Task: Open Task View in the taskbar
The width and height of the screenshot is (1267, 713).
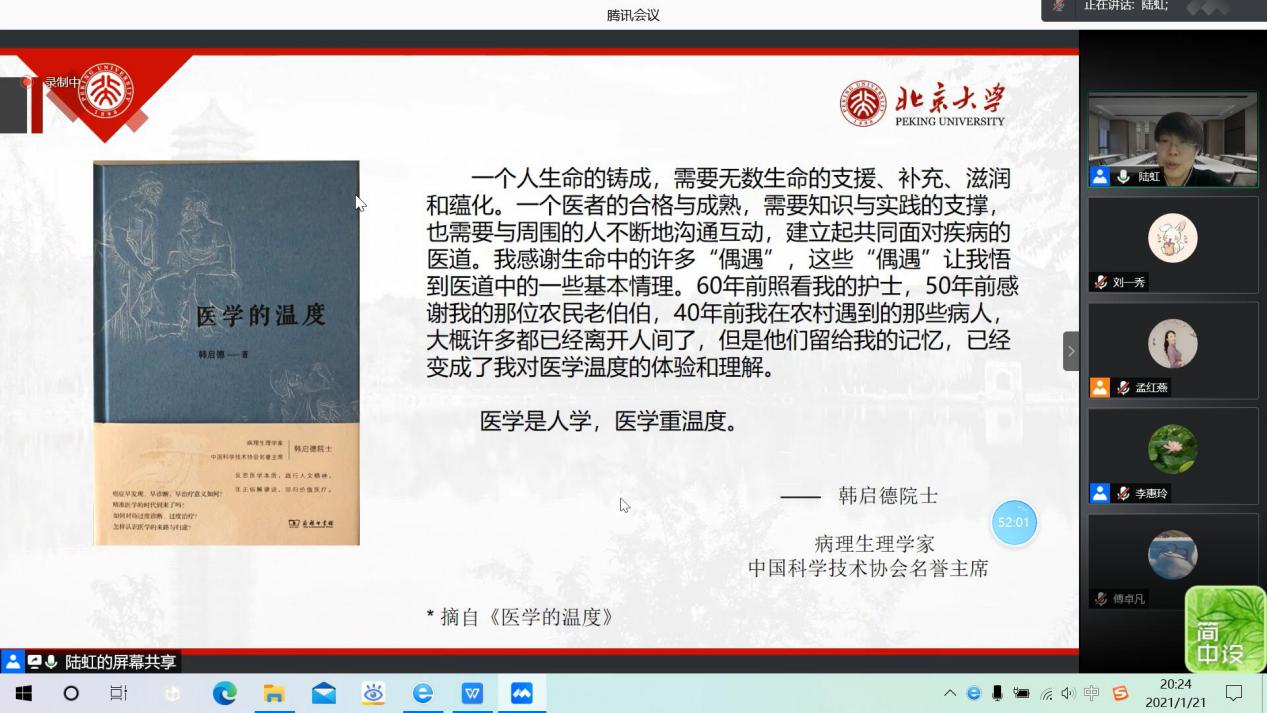Action: 118,693
